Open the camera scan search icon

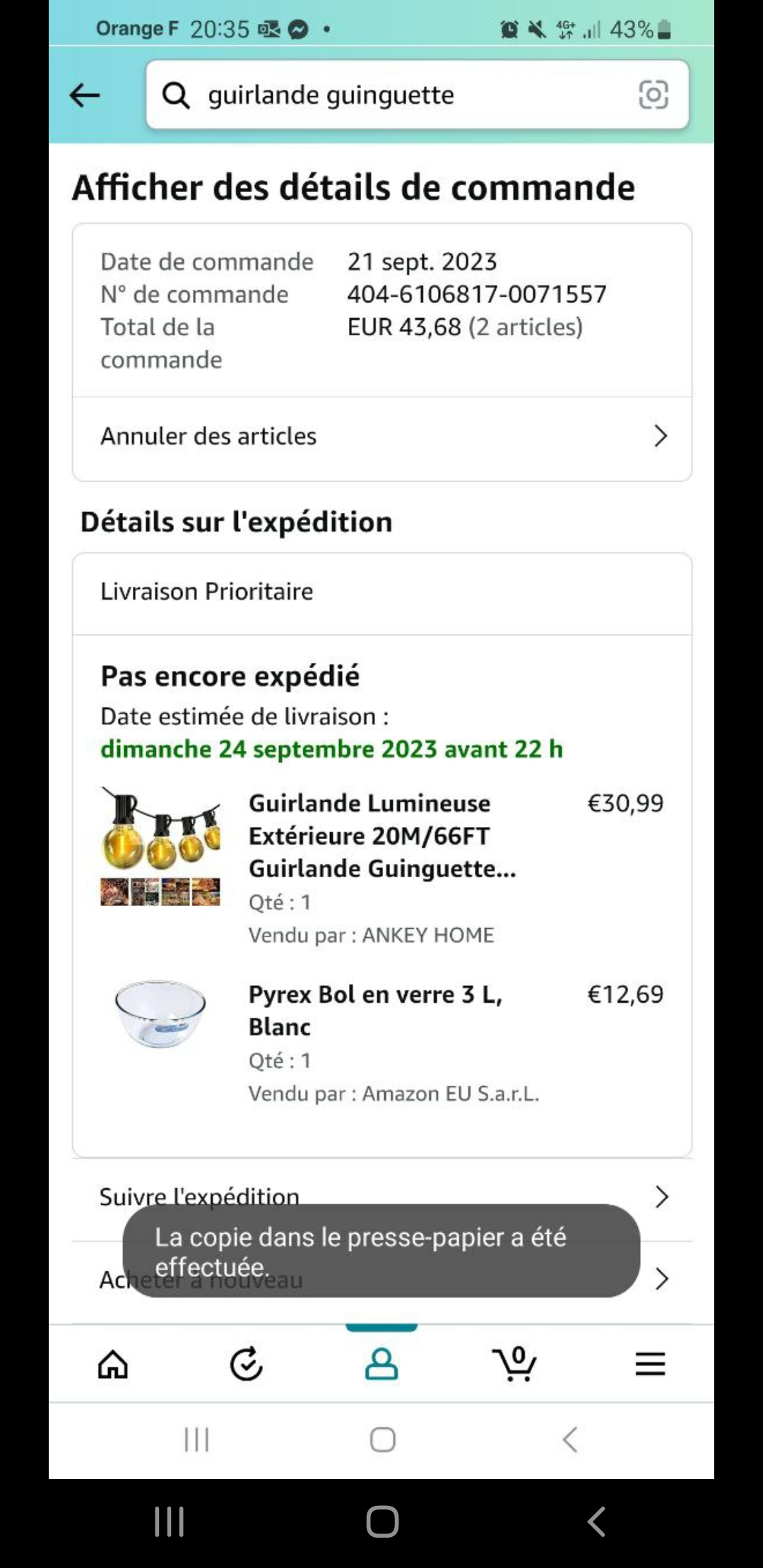(x=653, y=95)
